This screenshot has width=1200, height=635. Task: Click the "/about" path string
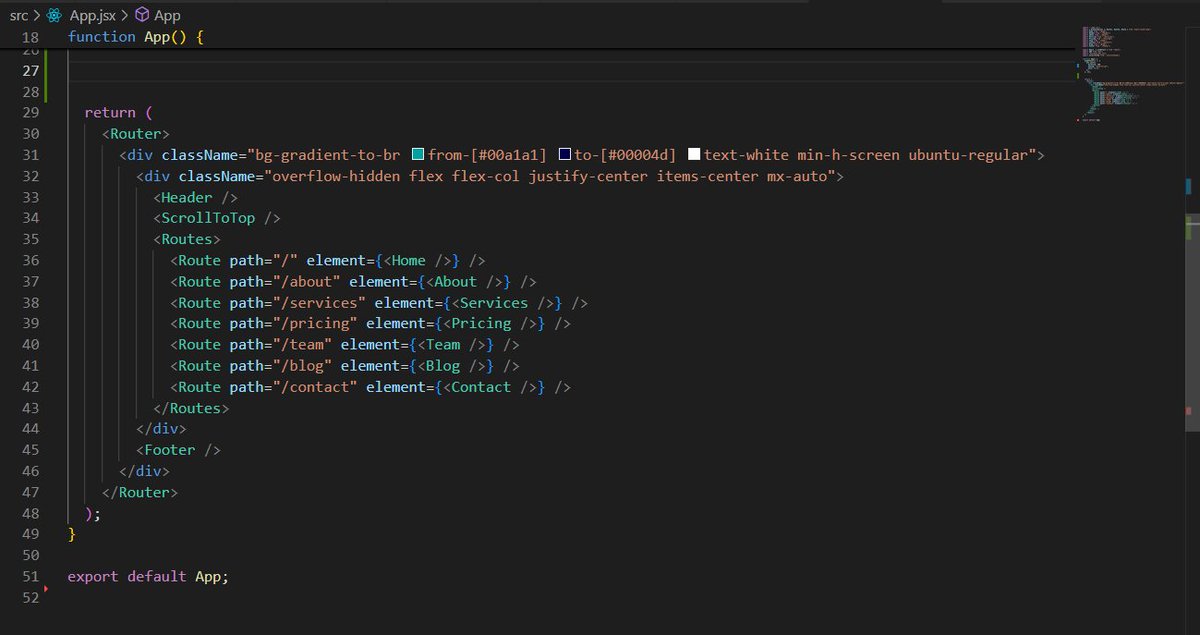[x=306, y=281]
